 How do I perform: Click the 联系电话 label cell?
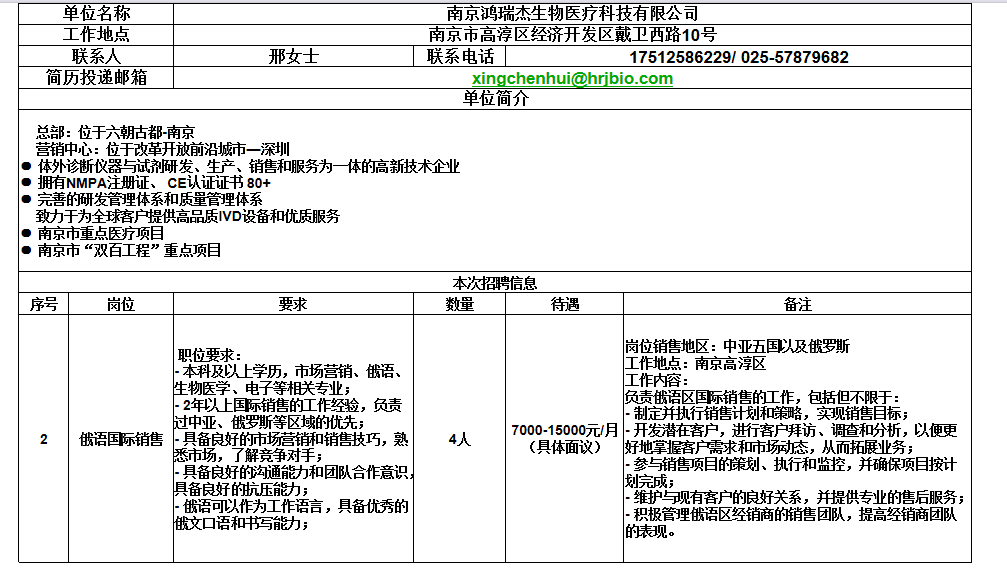pos(460,57)
